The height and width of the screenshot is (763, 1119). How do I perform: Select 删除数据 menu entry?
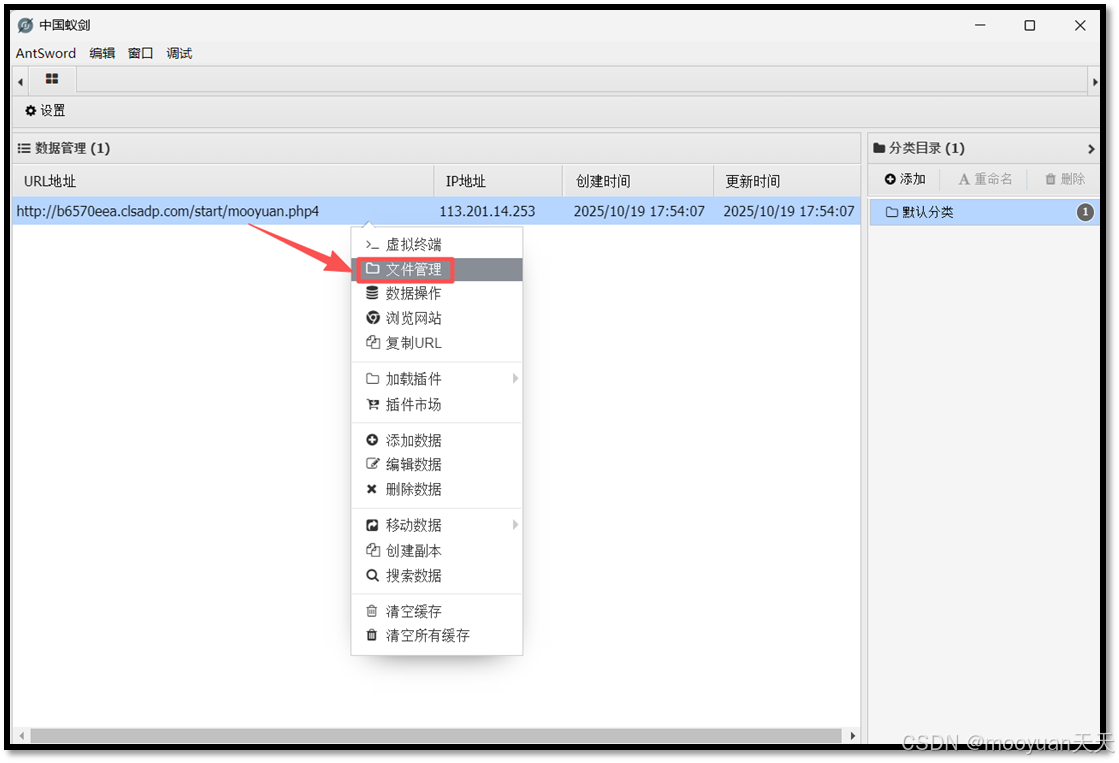pyautogui.click(x=437, y=490)
